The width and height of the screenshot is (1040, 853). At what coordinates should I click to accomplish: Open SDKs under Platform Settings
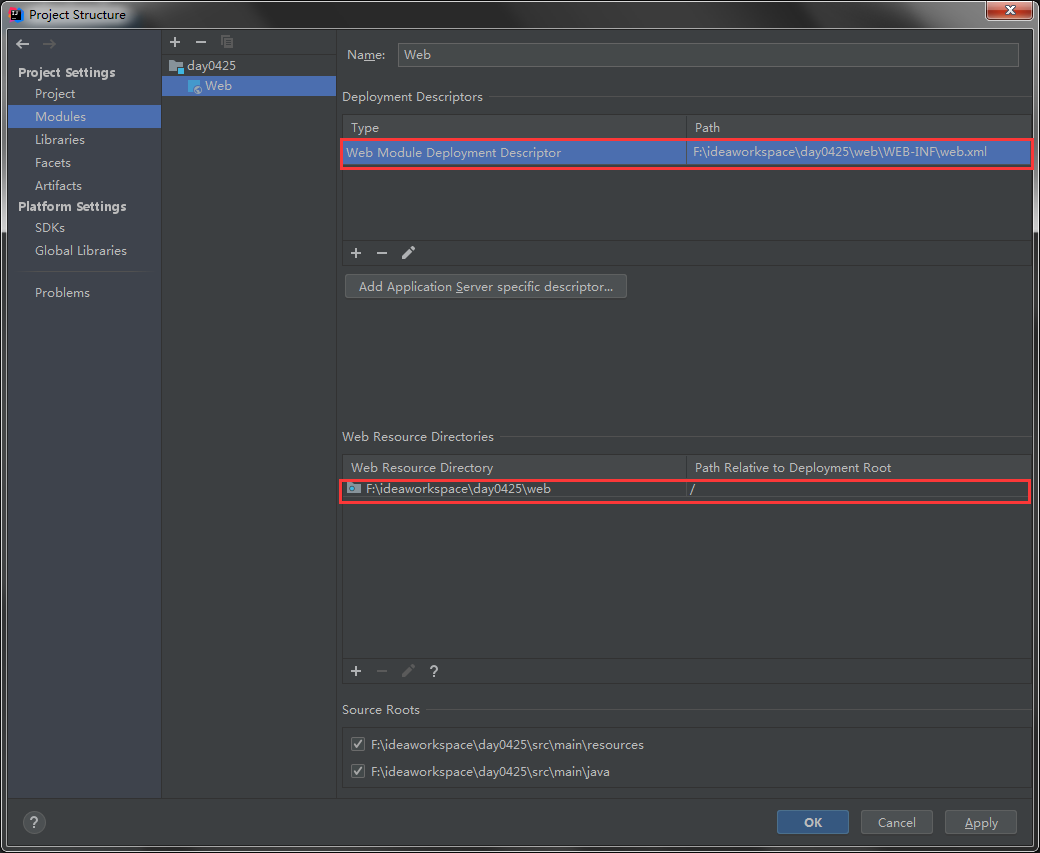(50, 228)
